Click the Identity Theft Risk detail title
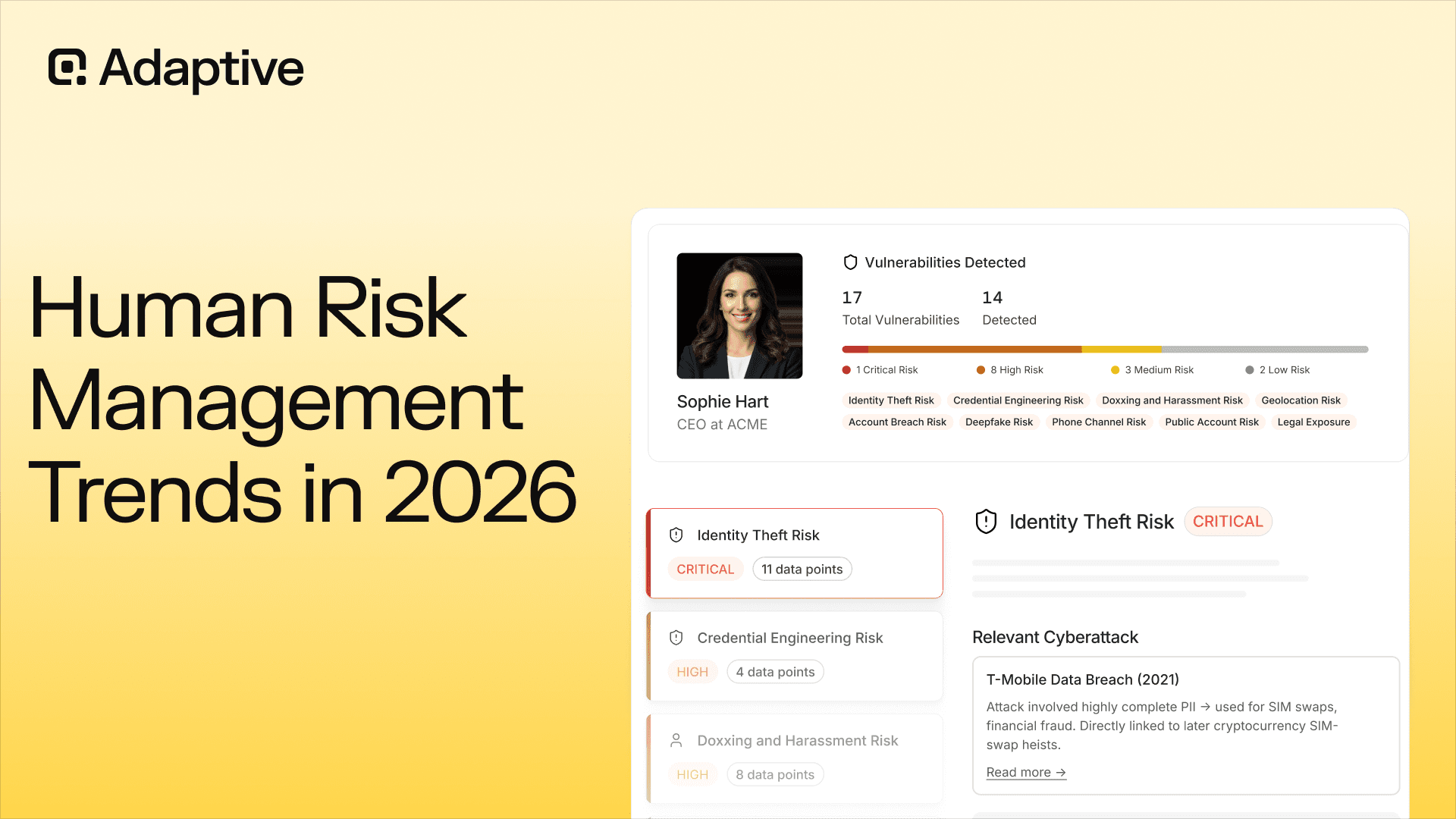Screen dimensions: 1456x819 (x=1091, y=522)
